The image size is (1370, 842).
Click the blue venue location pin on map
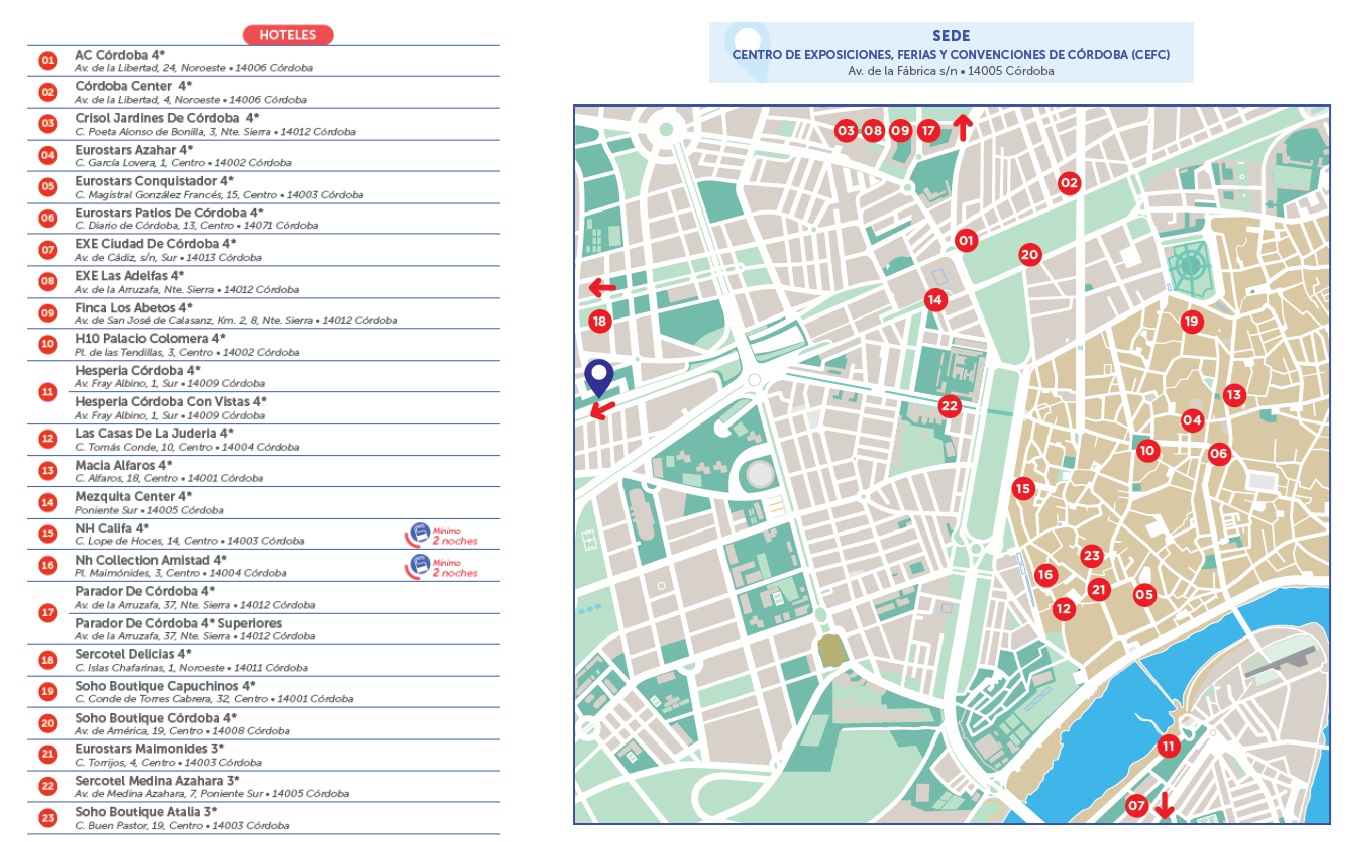pos(598,377)
